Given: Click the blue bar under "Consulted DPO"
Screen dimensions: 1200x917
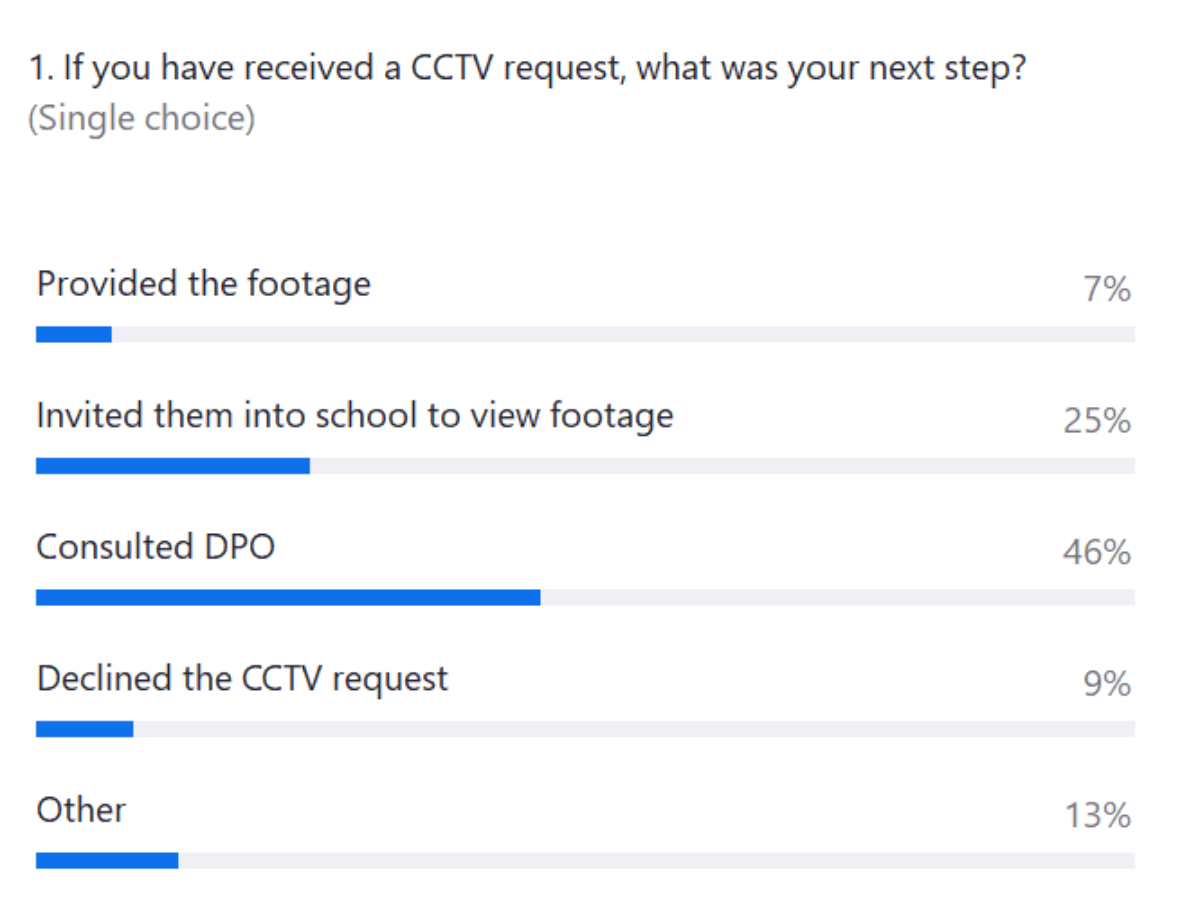Looking at the screenshot, I should 288,598.
